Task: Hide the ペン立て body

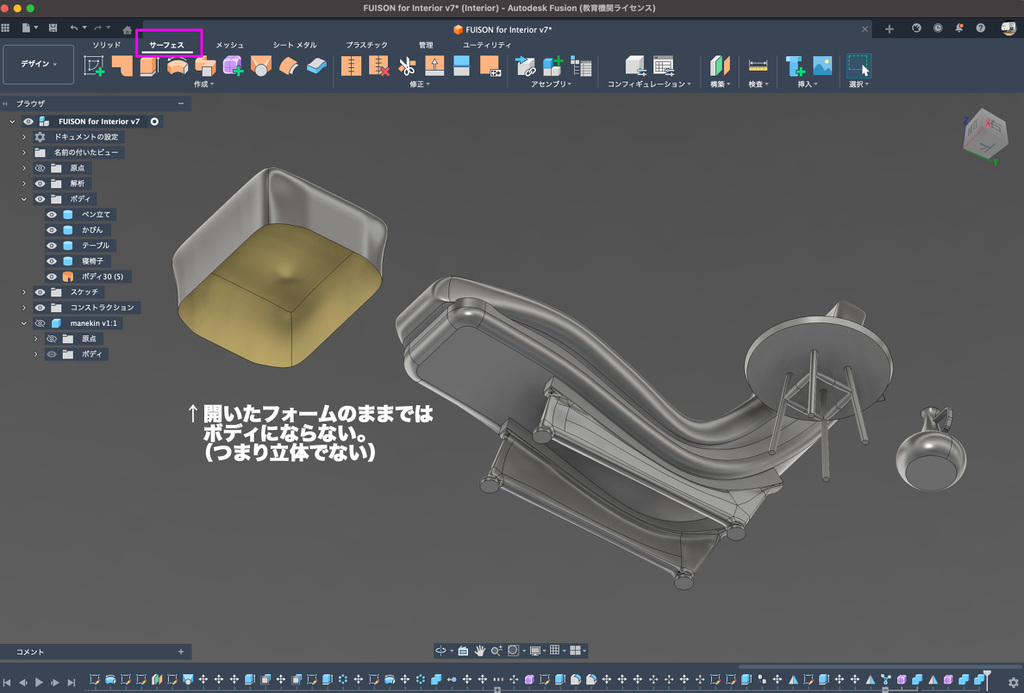Action: (x=52, y=215)
